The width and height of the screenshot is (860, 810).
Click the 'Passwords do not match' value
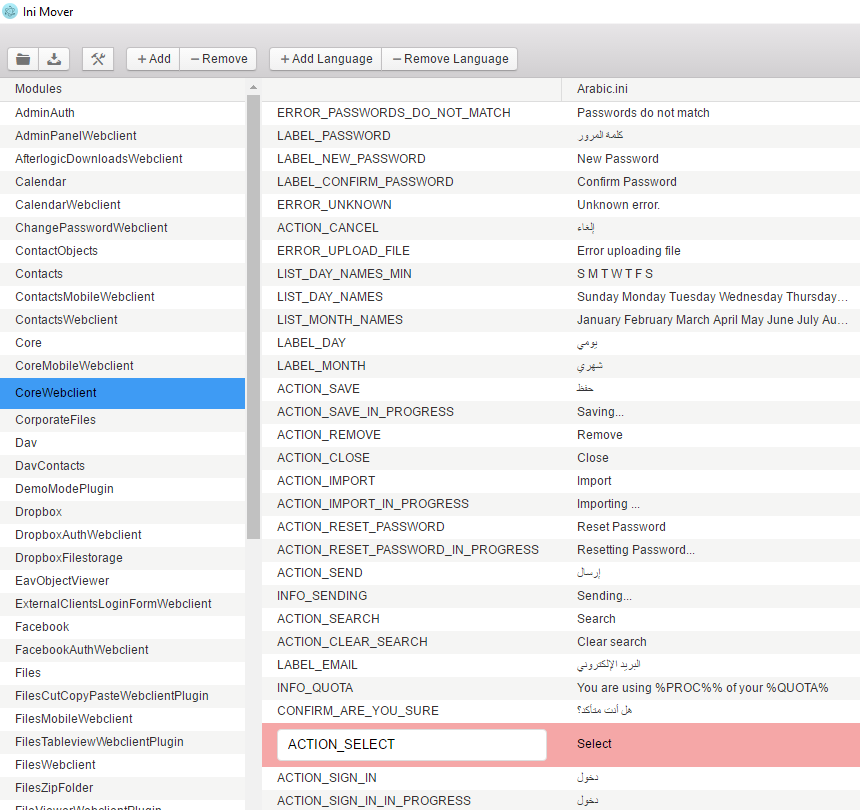tap(643, 113)
